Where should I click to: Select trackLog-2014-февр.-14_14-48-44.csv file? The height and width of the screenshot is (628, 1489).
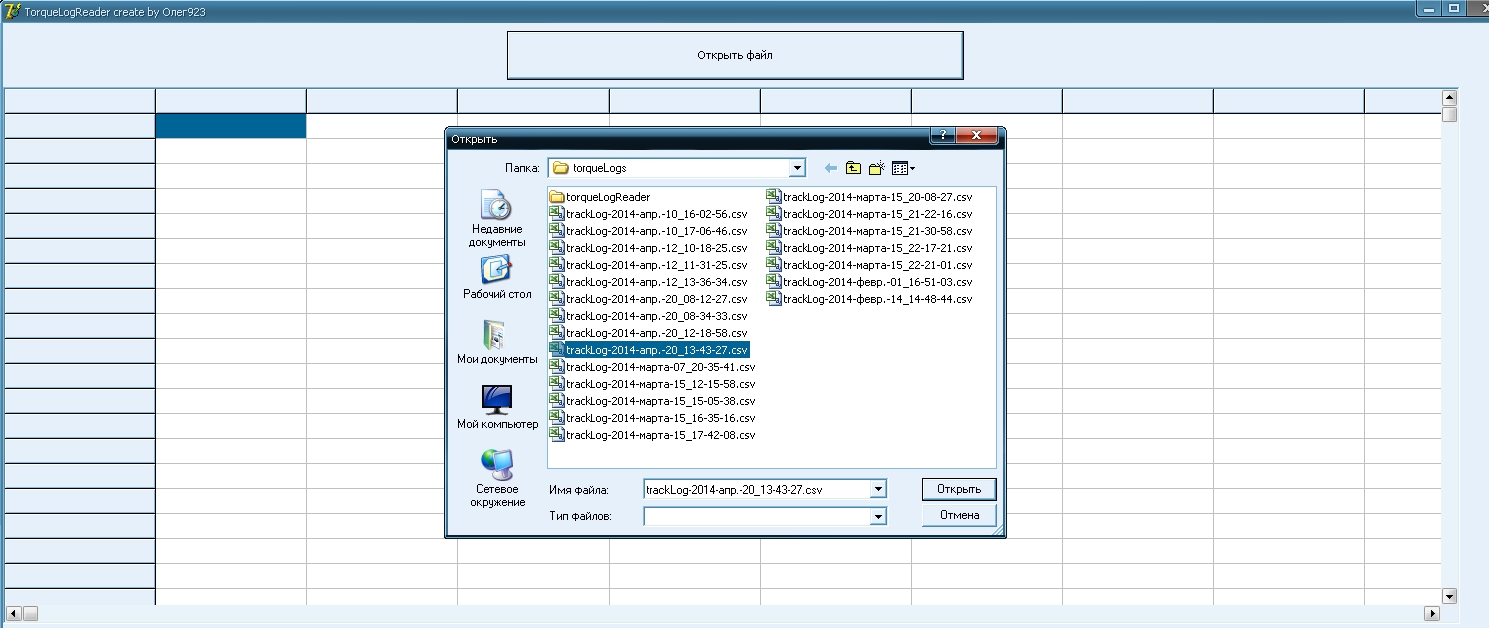(877, 299)
